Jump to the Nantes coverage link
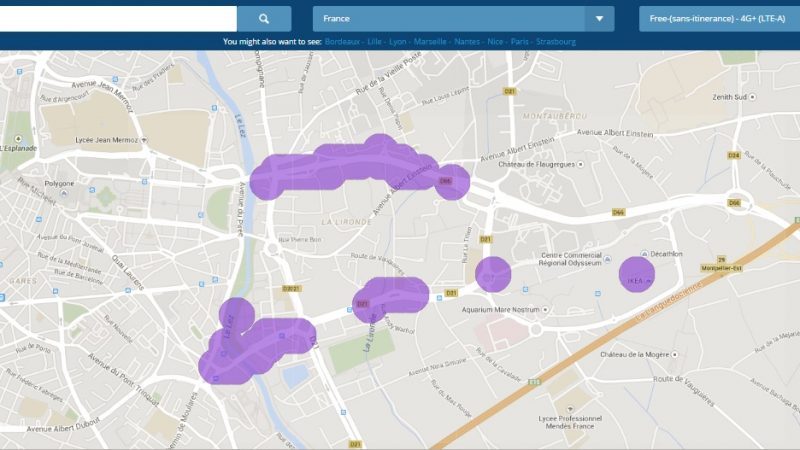The width and height of the screenshot is (800, 450). tap(466, 42)
